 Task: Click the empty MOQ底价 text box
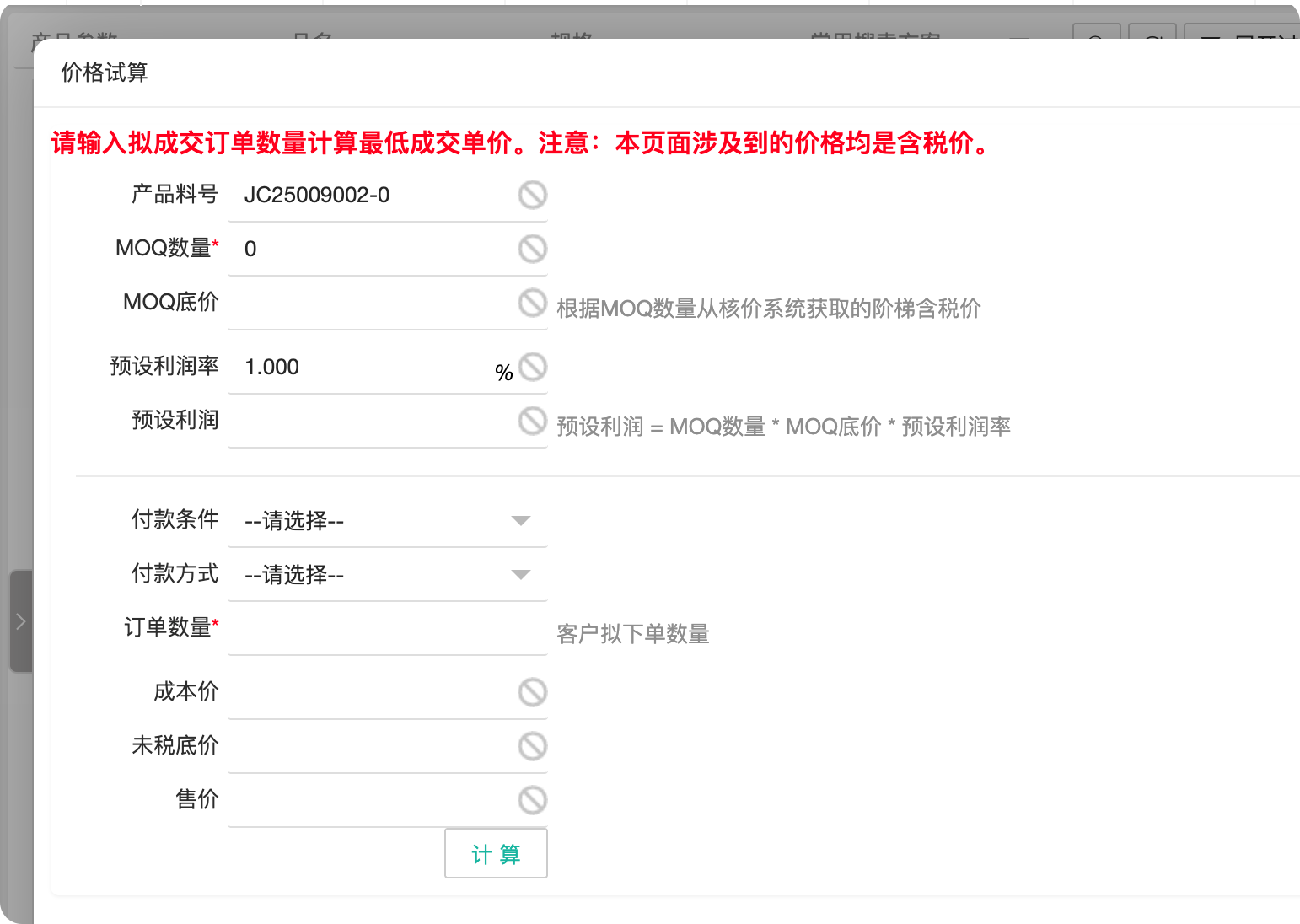371,303
